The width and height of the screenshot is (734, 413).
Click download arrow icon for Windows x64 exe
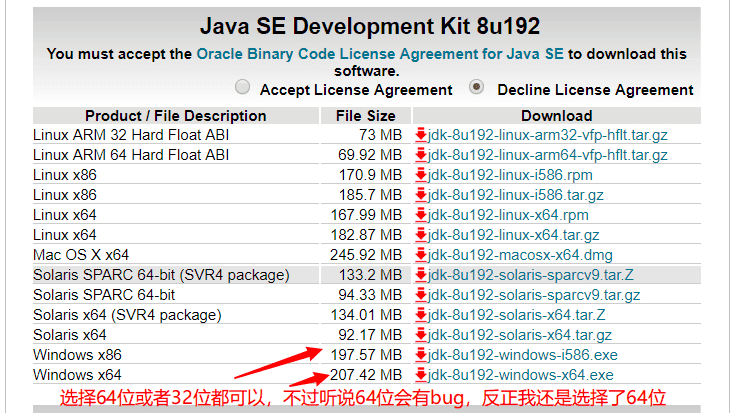click(x=421, y=375)
